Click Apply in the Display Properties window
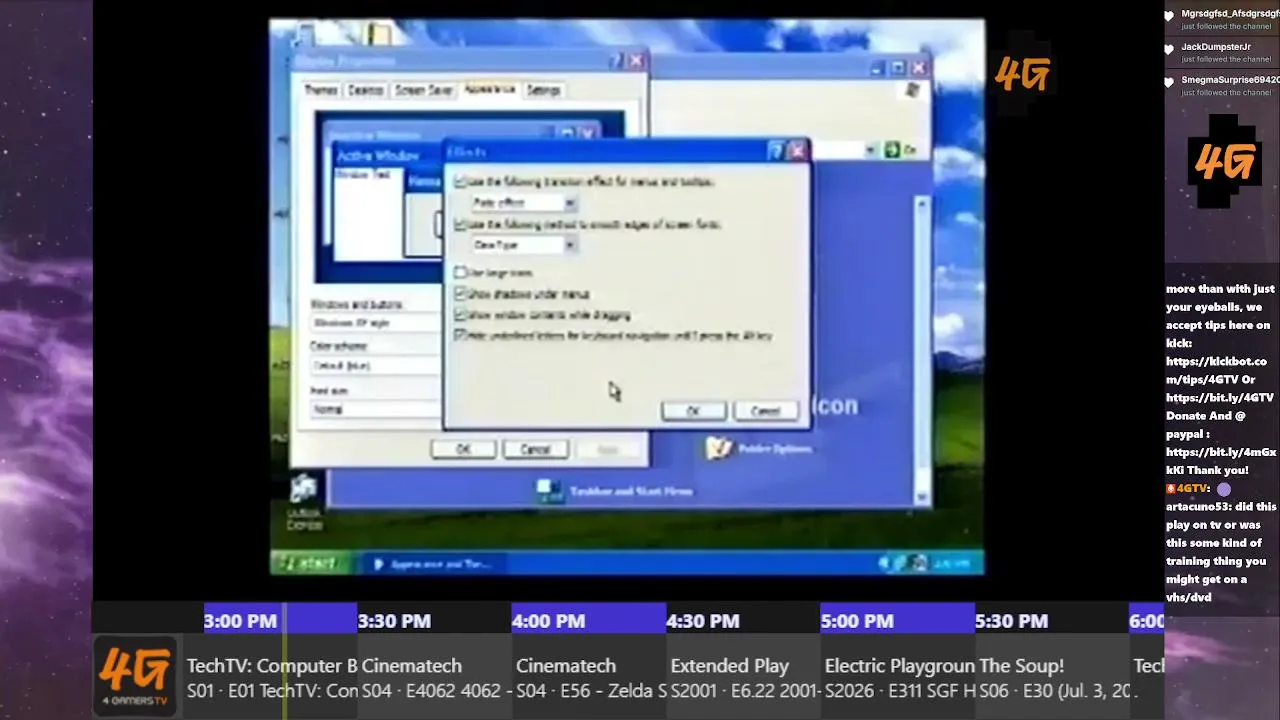The width and height of the screenshot is (1280, 720). click(607, 449)
